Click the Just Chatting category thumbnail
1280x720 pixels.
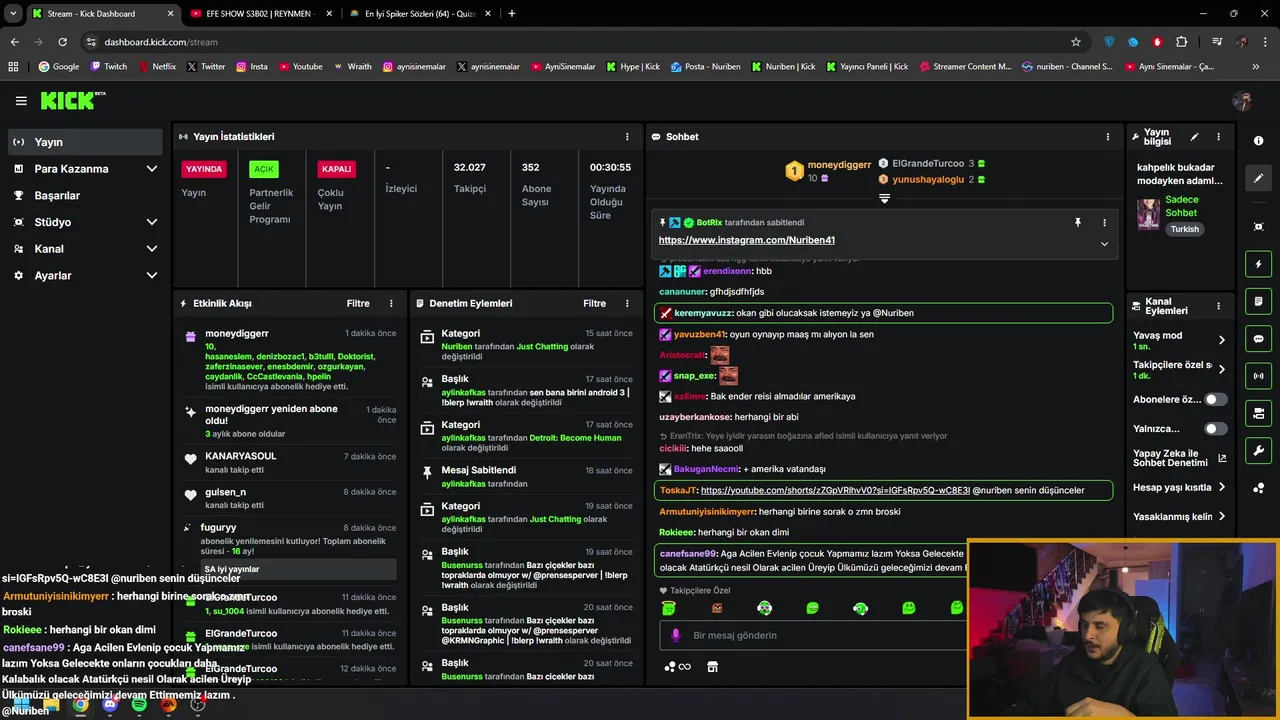[x=1148, y=213]
